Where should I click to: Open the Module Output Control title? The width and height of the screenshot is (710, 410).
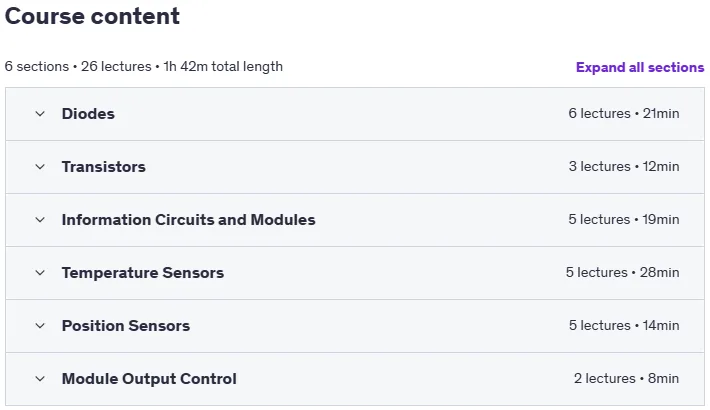149,379
